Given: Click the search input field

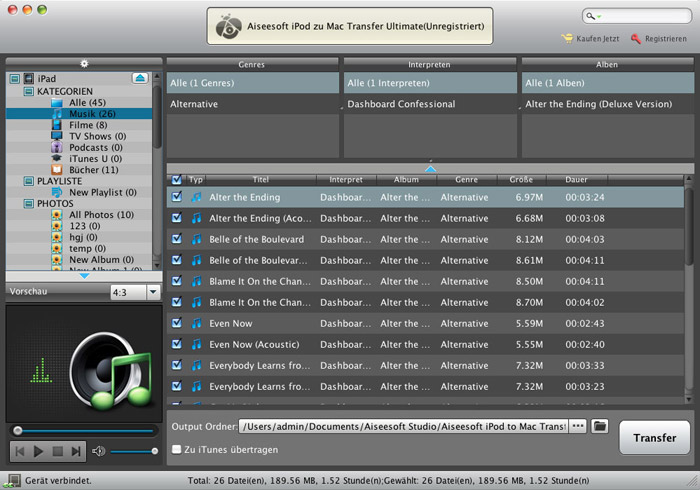Looking at the screenshot, I should tap(645, 17).
